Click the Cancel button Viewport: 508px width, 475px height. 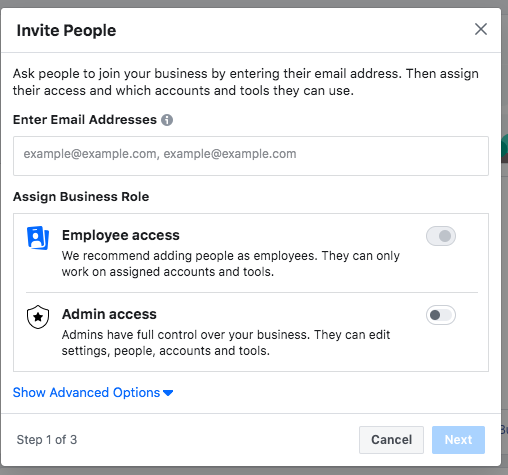click(391, 440)
